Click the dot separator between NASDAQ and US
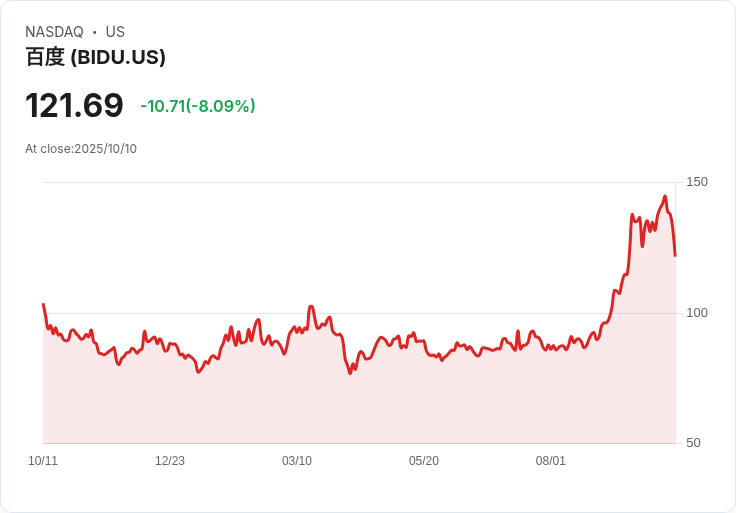 point(95,32)
